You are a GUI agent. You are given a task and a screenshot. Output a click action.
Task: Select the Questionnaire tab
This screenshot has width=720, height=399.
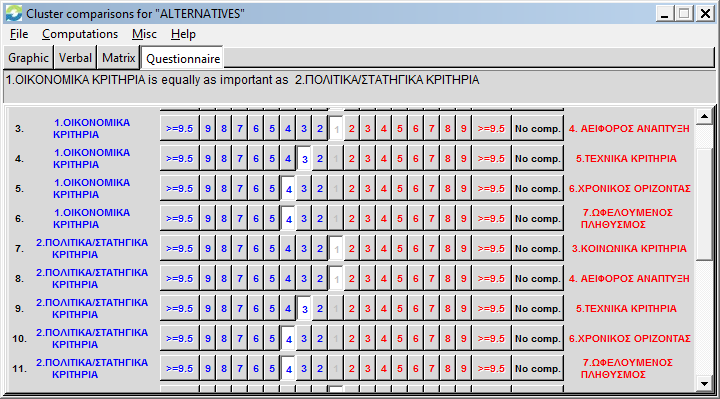[183, 59]
